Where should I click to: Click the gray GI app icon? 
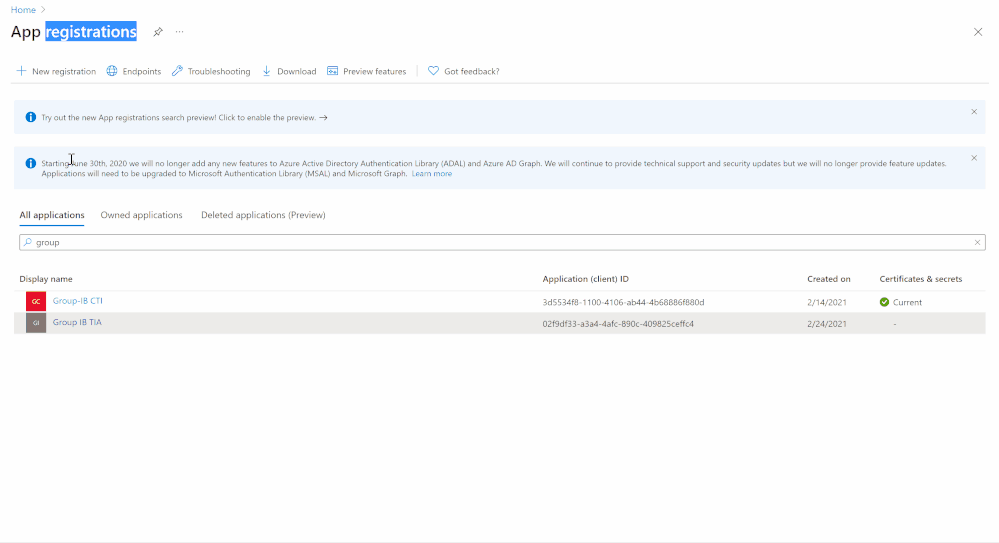pos(36,323)
